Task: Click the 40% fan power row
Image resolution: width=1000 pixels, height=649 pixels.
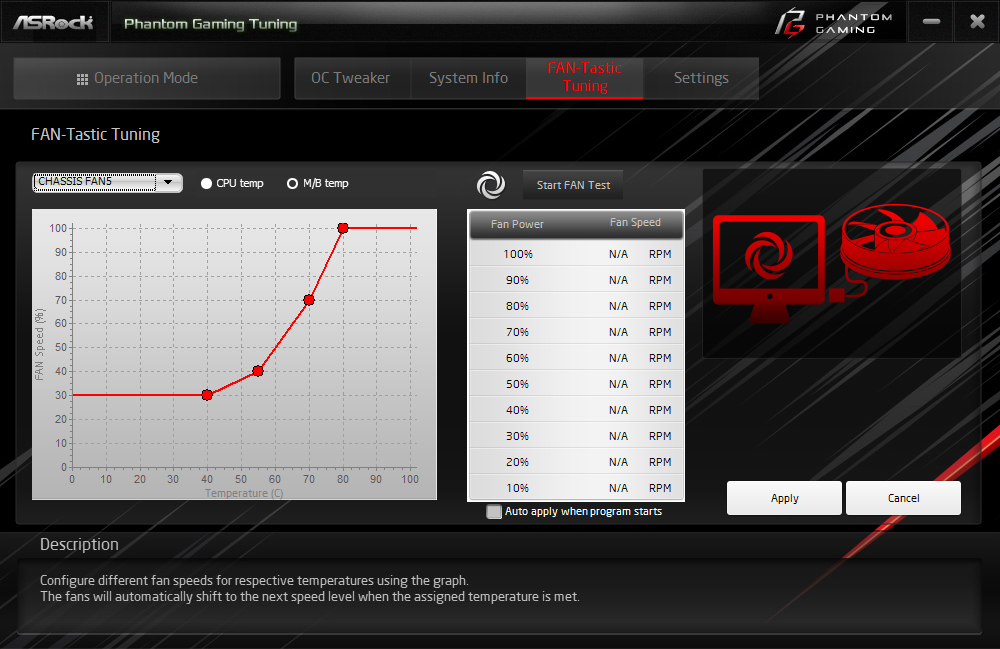Action: (576, 411)
